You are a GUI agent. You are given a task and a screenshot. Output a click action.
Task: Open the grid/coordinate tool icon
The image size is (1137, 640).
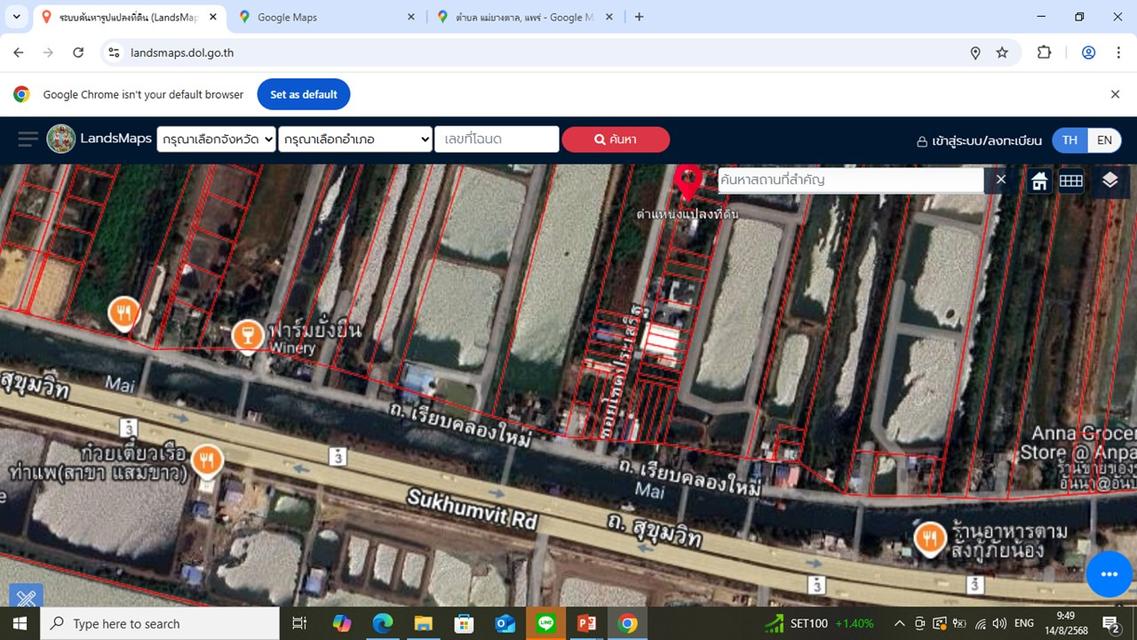pyautogui.click(x=1071, y=181)
